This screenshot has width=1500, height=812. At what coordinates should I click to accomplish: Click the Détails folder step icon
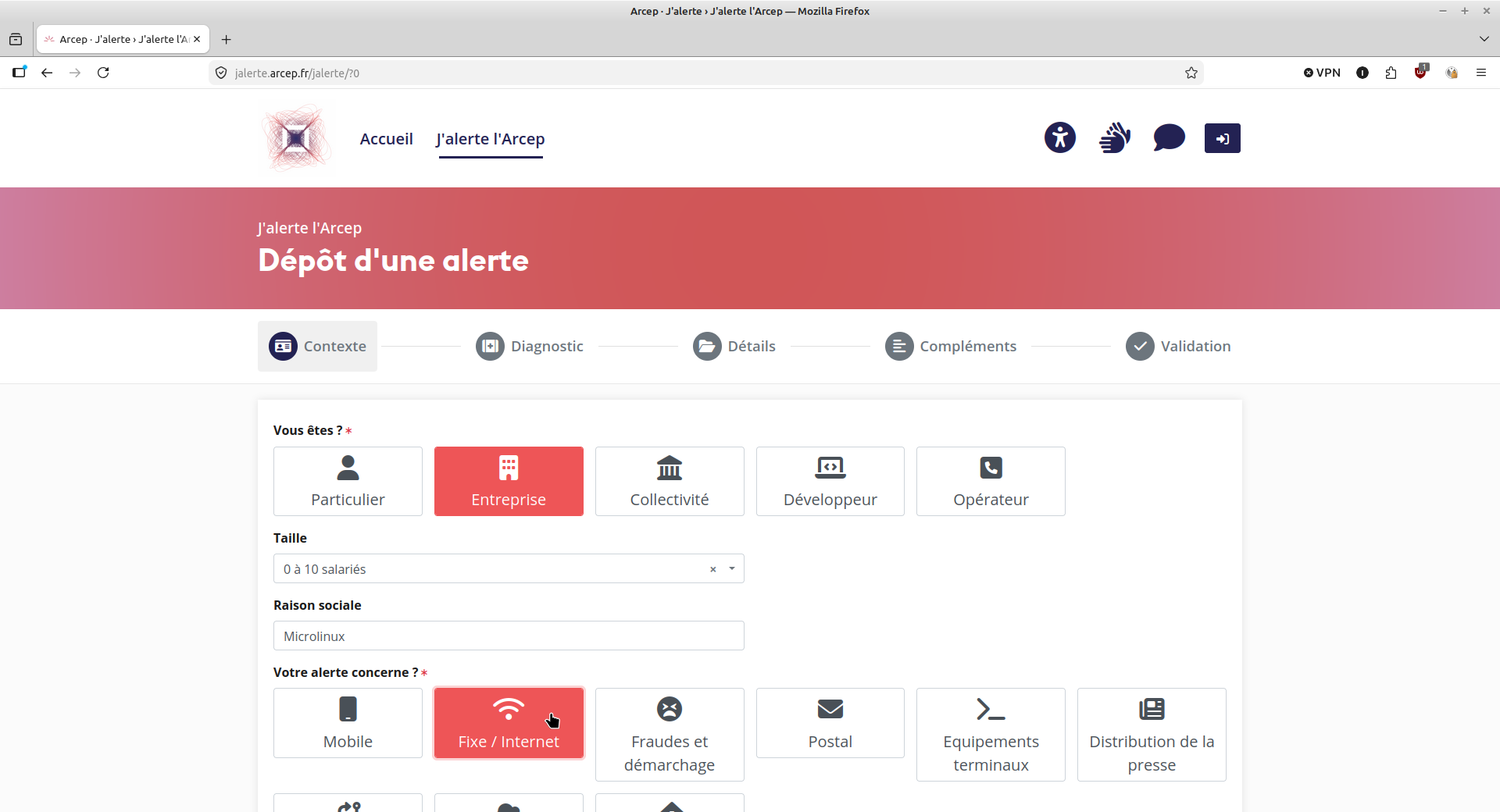point(707,346)
